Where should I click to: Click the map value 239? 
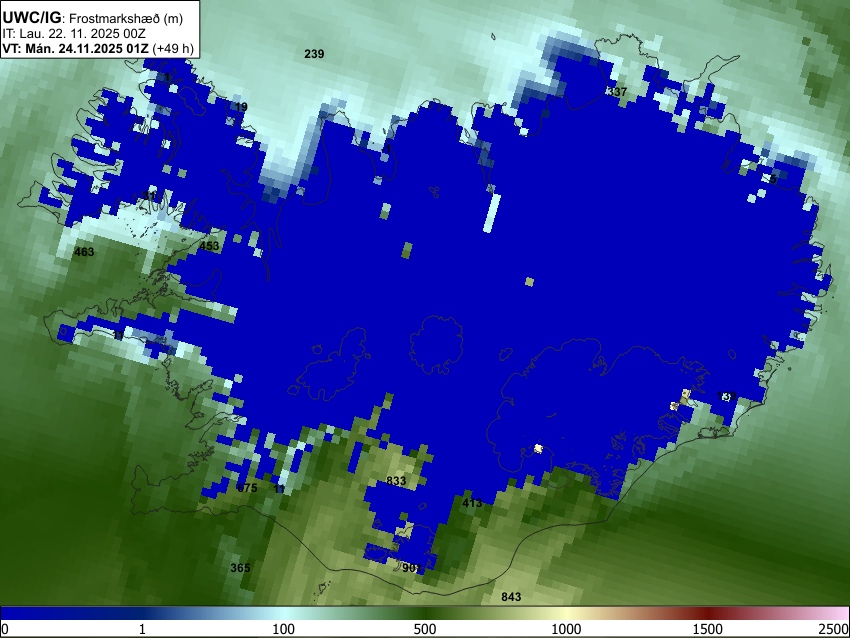pos(314,54)
